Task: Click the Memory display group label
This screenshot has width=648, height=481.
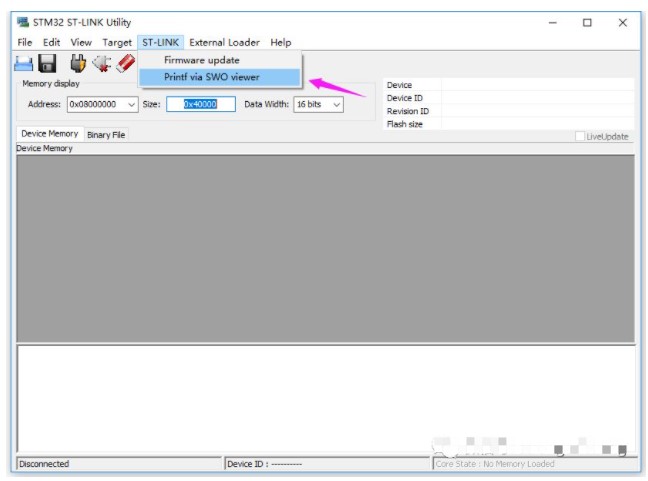Action: pos(50,83)
